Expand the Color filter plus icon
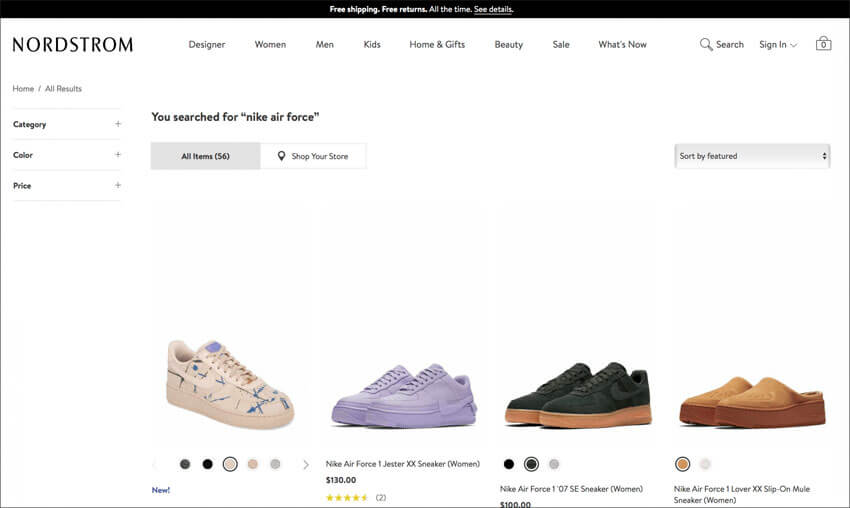The height and width of the screenshot is (508, 850). coord(118,155)
